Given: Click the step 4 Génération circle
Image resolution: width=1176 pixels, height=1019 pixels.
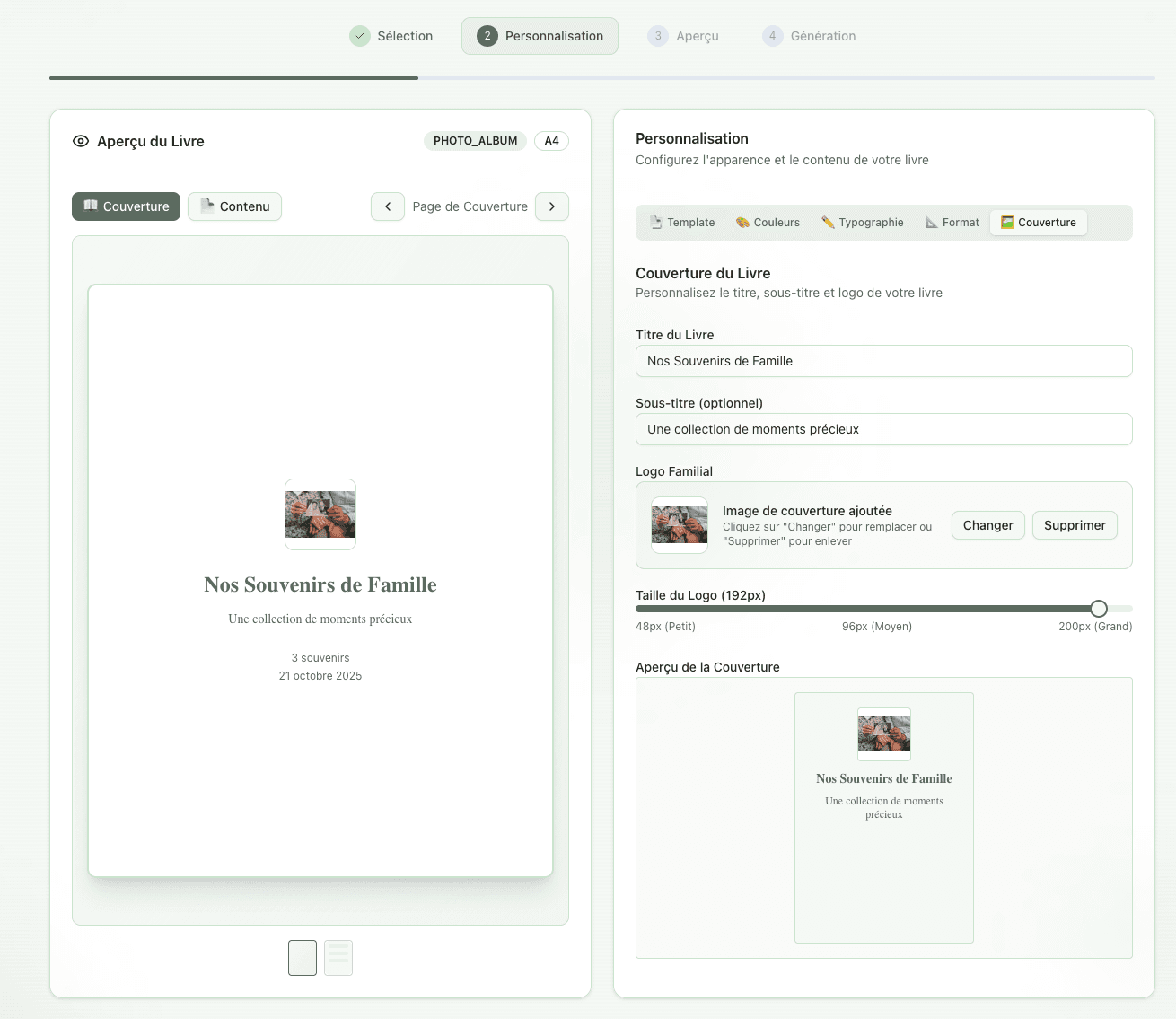Looking at the screenshot, I should pyautogui.click(x=772, y=36).
